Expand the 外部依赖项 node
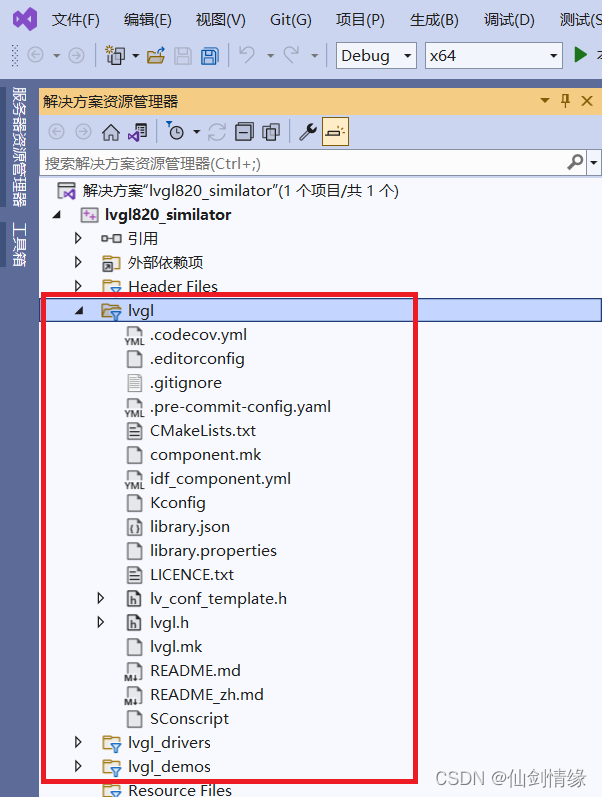This screenshot has height=797, width=602. point(78,262)
